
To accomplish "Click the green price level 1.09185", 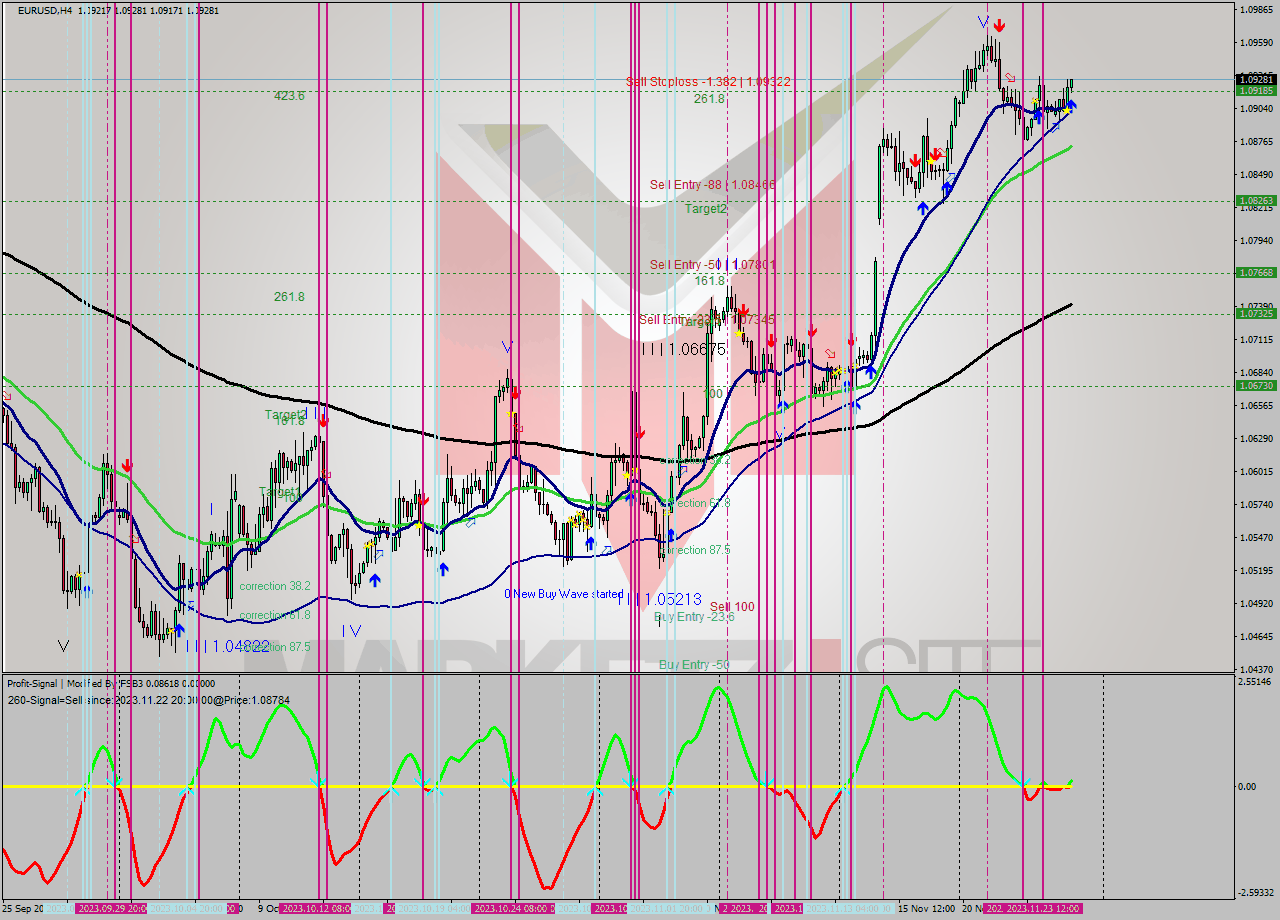I will 1256,91.
